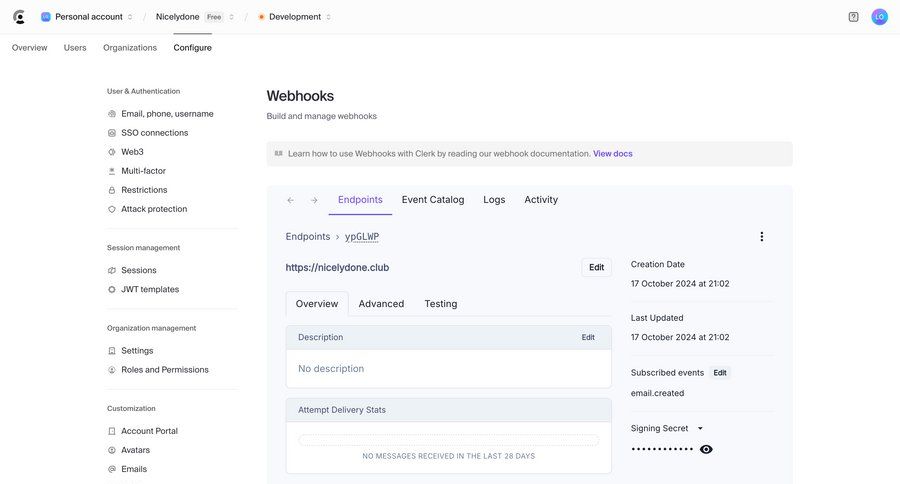This screenshot has height=484, width=900.
Task: Click the Email, phone, username icon
Action: click(x=112, y=114)
